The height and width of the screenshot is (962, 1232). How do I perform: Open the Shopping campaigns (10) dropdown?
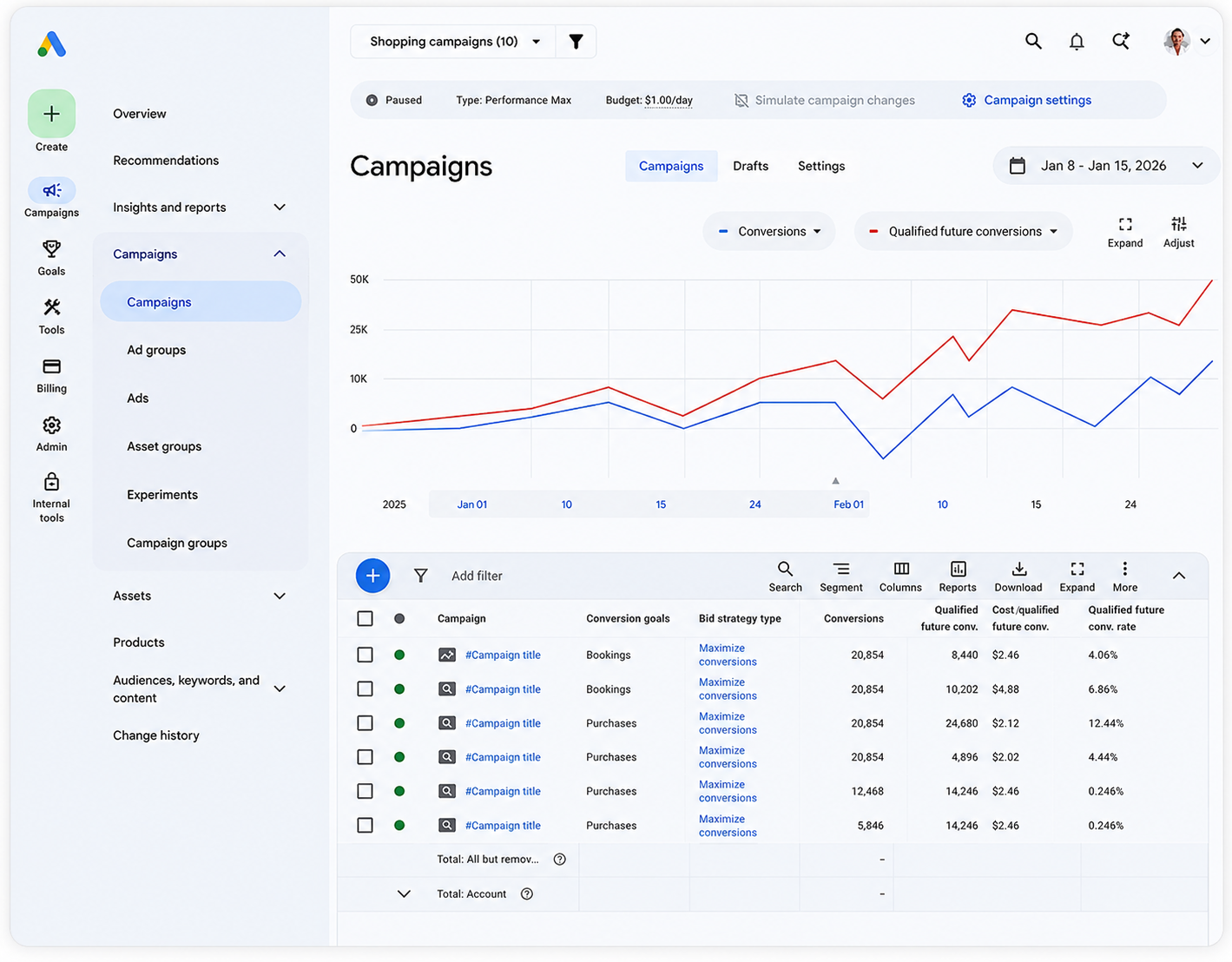coord(454,42)
